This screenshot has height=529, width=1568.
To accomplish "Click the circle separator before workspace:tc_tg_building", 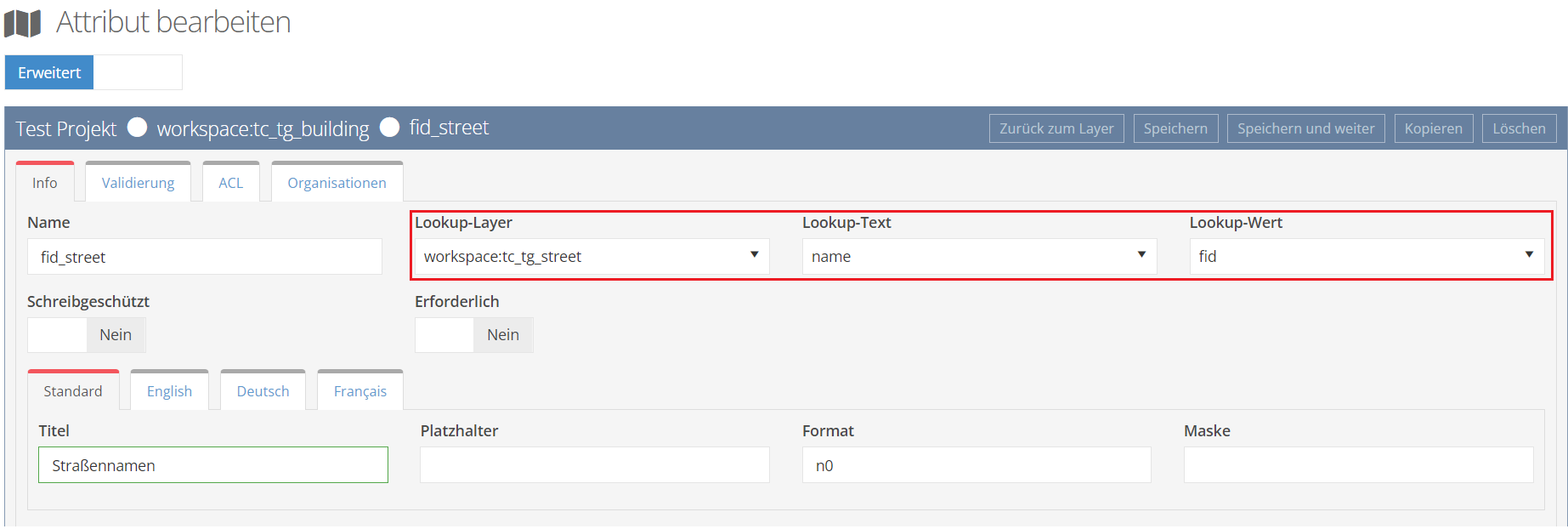I will point(137,128).
